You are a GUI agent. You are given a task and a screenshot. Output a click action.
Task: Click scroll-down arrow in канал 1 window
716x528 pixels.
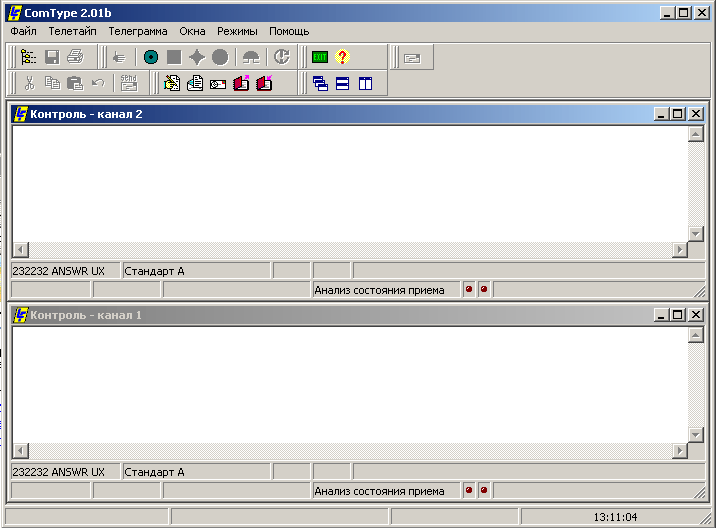tap(695, 435)
